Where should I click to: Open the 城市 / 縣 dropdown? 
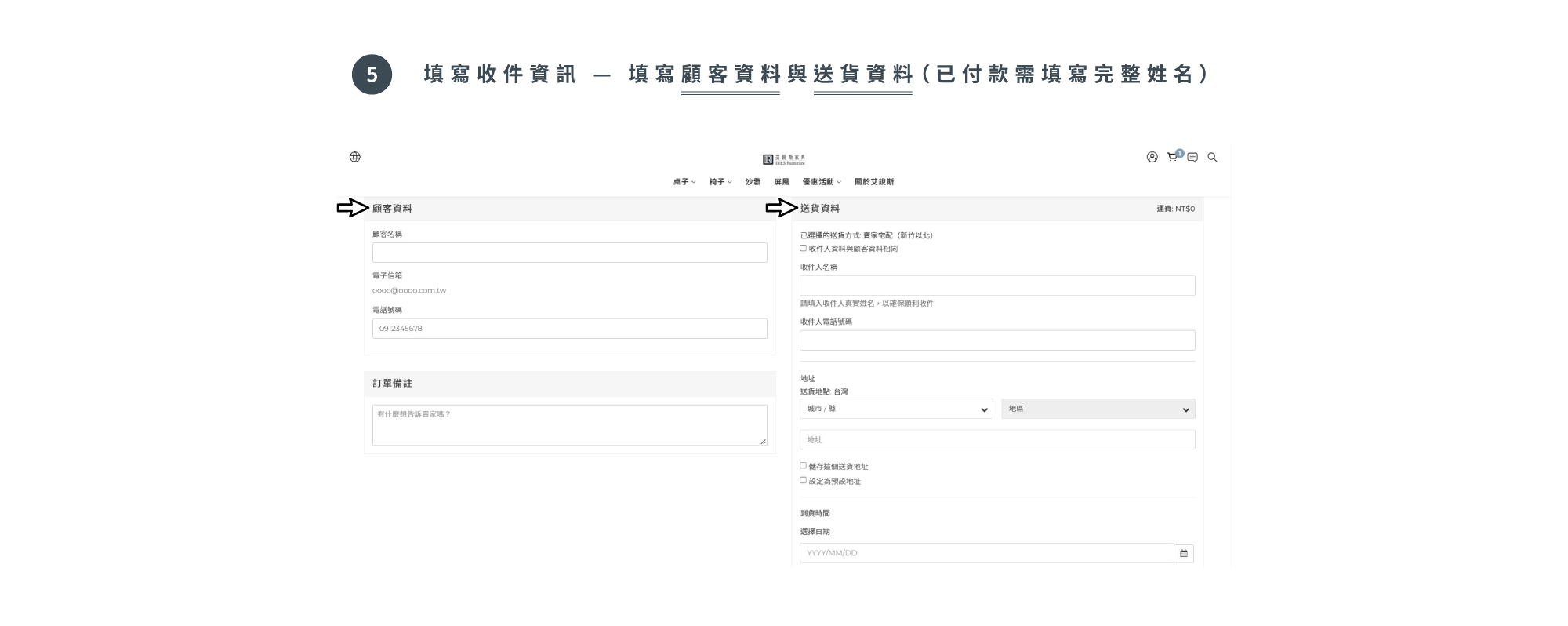896,409
